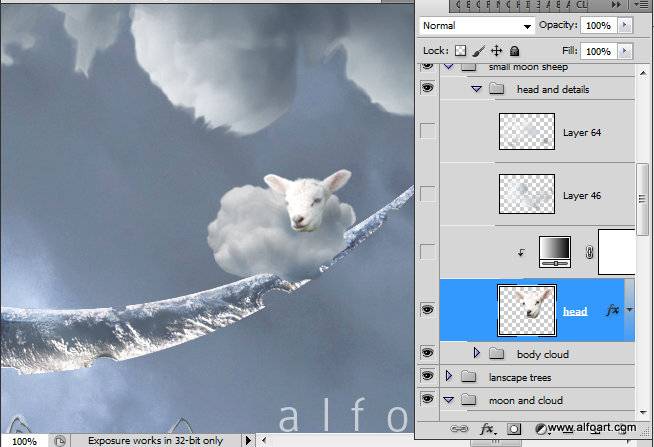Click the Fill percentage input field
Screen dimensions: 654x447
pos(598,51)
